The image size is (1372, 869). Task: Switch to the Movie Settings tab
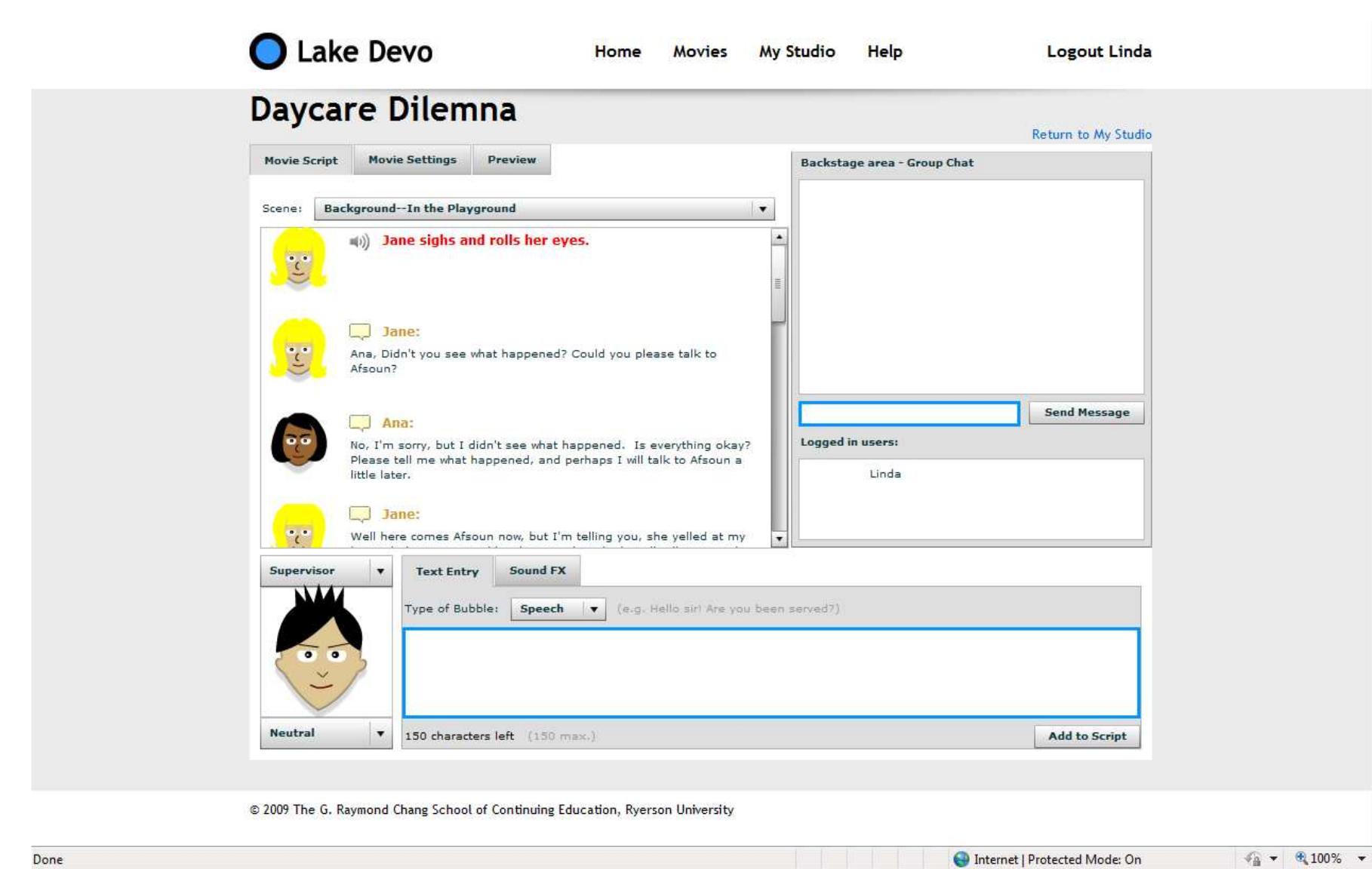tap(412, 160)
